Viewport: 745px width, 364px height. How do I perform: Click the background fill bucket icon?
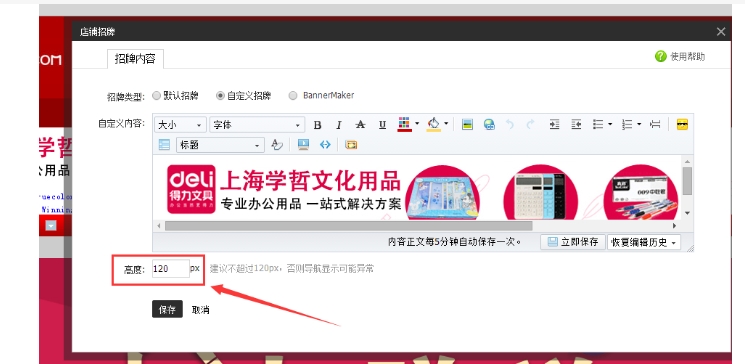[x=433, y=124]
